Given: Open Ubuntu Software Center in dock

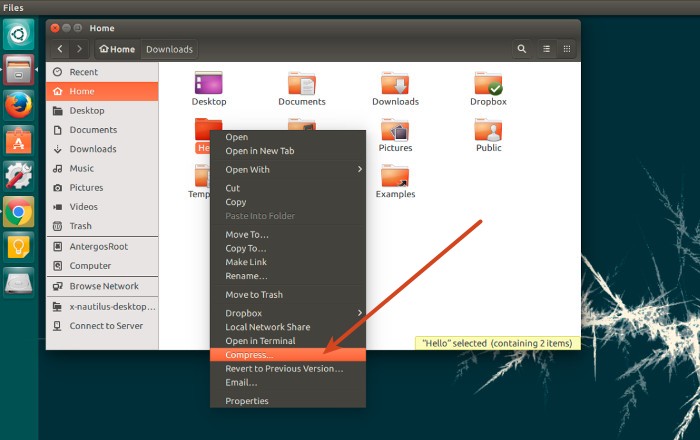Looking at the screenshot, I should [x=18, y=141].
